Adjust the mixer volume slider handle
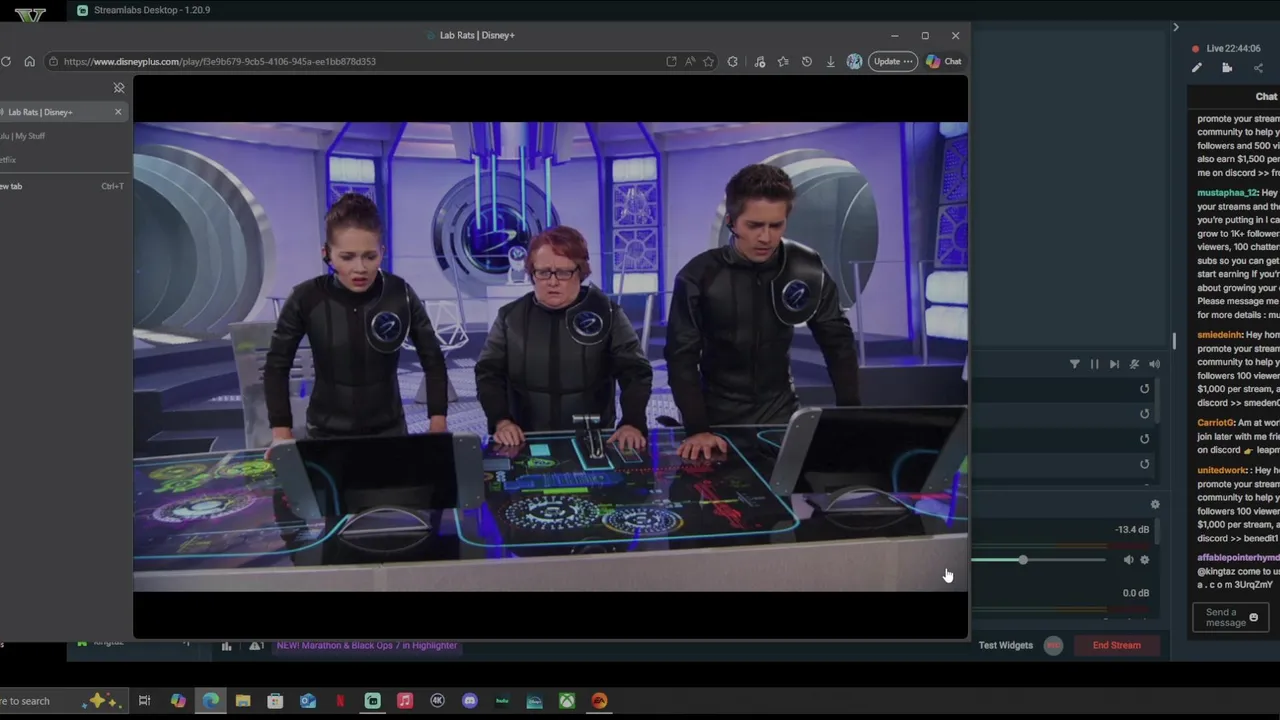The width and height of the screenshot is (1280, 720). 1023,560
